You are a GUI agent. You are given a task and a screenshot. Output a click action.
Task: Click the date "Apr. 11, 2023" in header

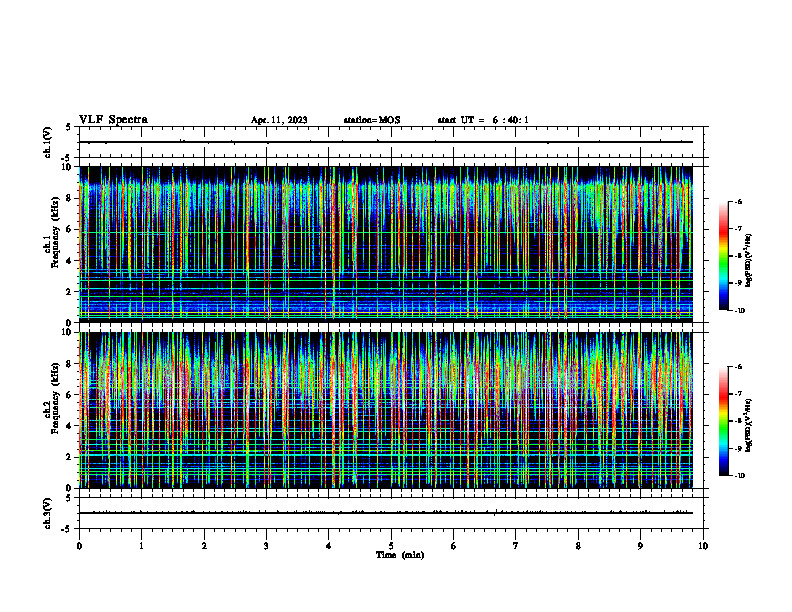coord(279,120)
